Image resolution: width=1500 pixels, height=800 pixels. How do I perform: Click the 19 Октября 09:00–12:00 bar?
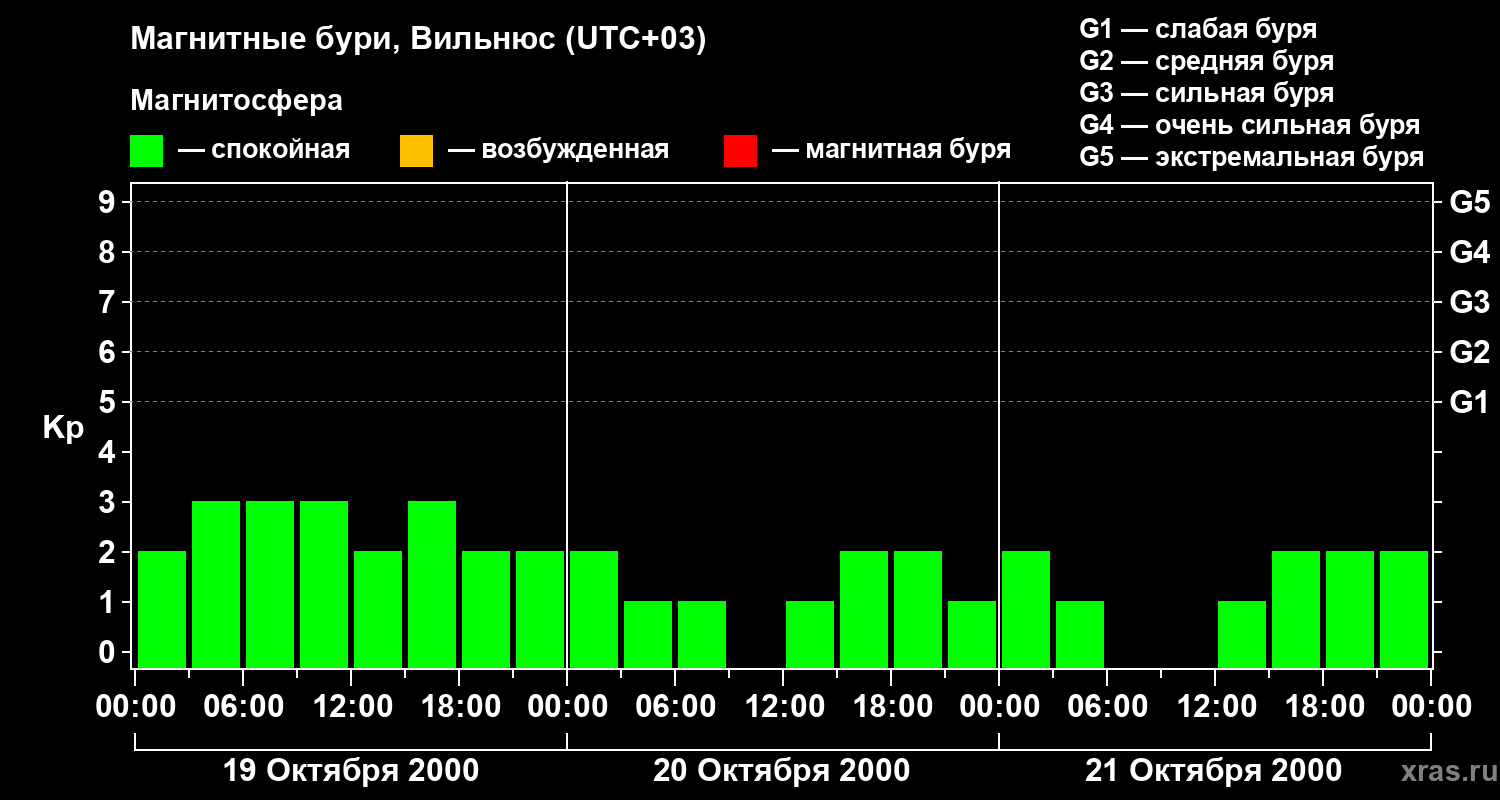coord(324,584)
